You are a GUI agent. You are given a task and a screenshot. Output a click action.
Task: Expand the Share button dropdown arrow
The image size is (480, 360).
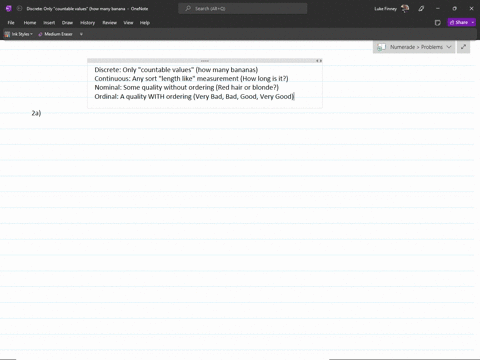[x=473, y=22]
